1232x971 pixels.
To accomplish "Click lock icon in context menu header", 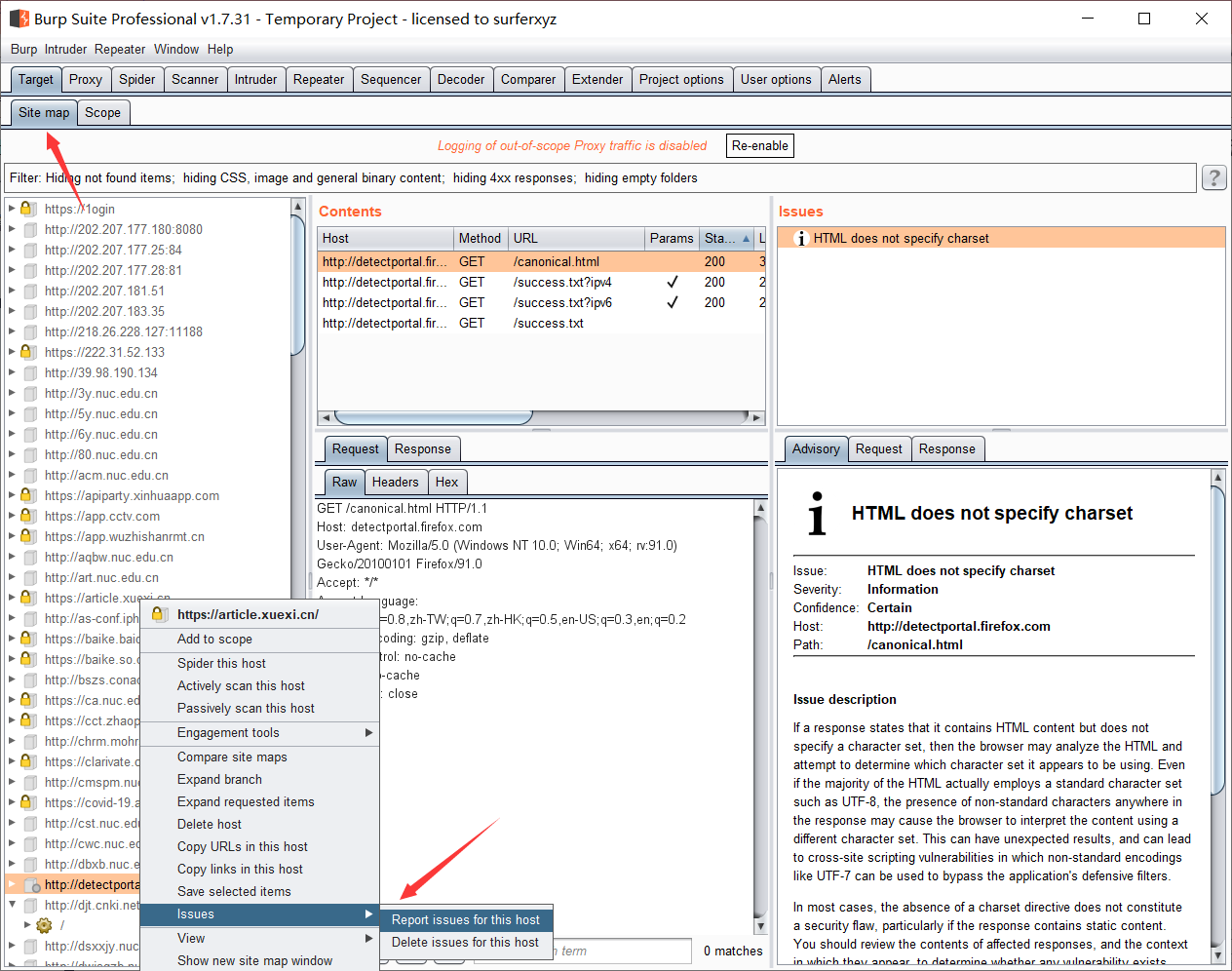I will click(x=159, y=614).
